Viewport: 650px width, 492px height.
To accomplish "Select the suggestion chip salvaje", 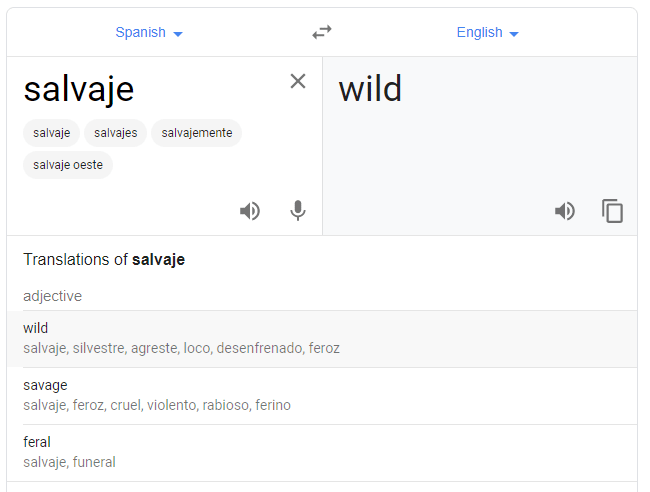I will [x=51, y=133].
